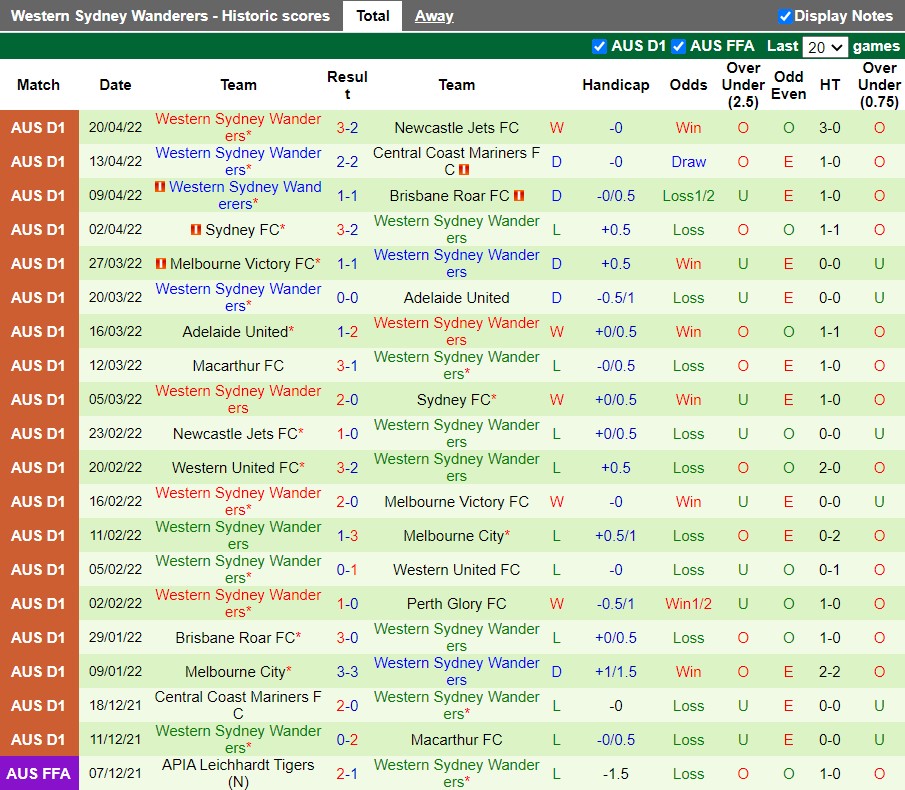
Task: Open the Western United FC link
Action: 457,569
